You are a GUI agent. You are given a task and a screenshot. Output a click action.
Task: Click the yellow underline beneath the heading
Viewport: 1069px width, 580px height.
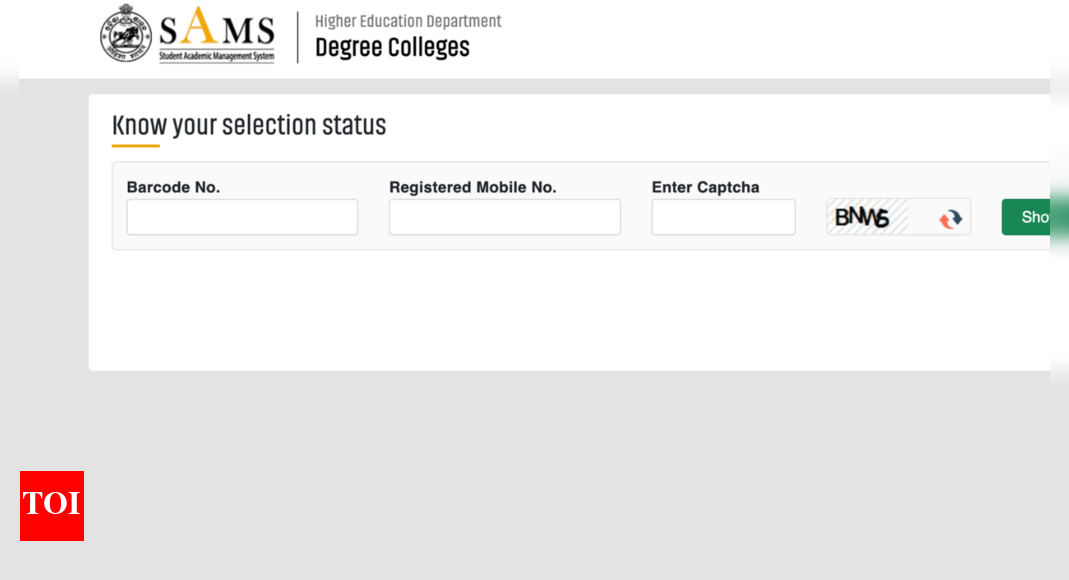coord(135,146)
